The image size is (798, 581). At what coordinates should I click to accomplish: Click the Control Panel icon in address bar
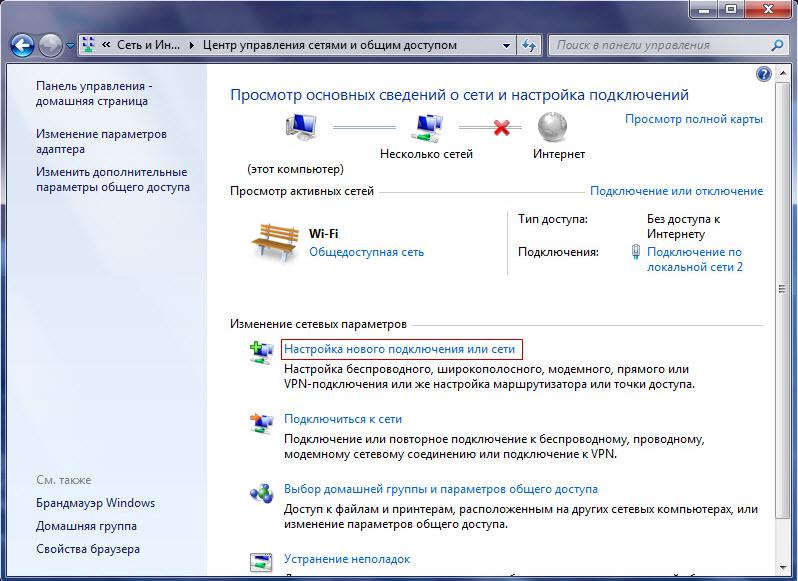89,45
